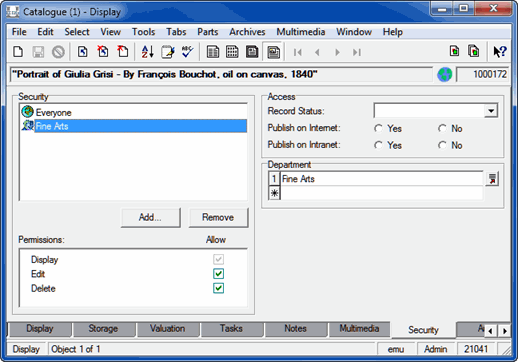
Task: Switch to the Valuation tab
Action: point(167,329)
